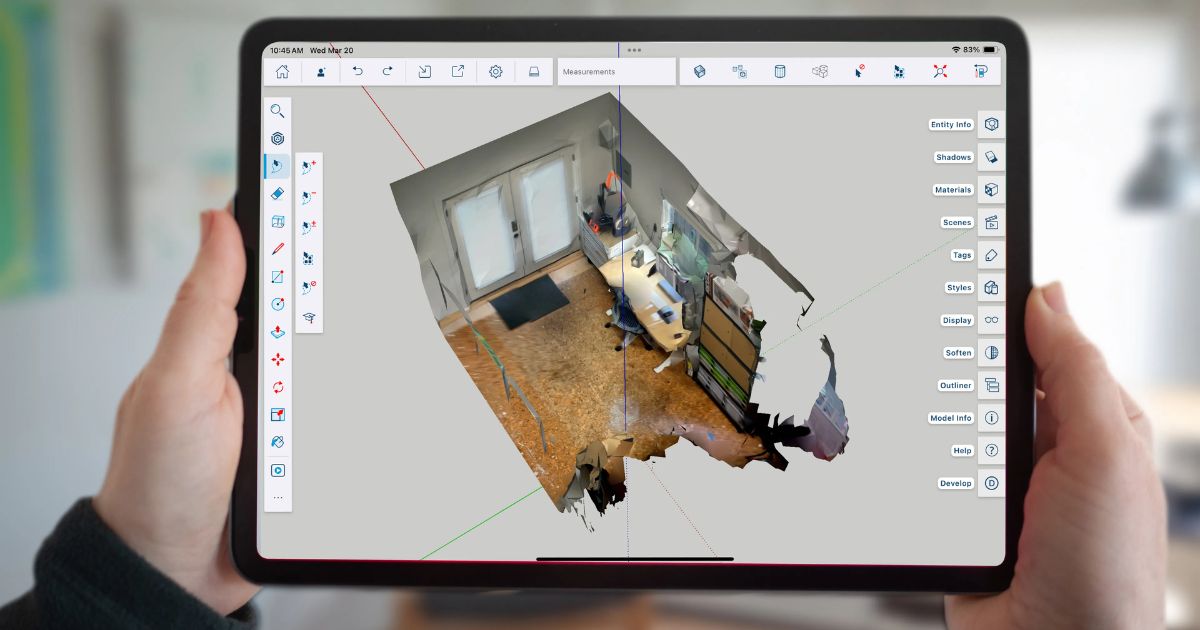The height and width of the screenshot is (630, 1200).
Task: Click the greyed-out boxes icon in top toolbar
Action: point(820,72)
